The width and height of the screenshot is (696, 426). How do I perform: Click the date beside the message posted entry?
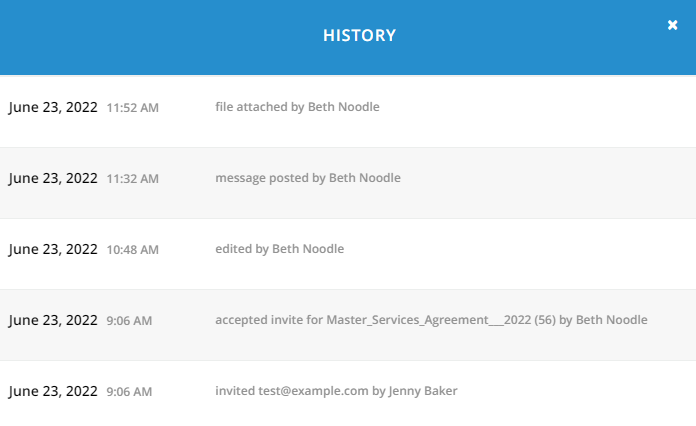[x=53, y=178]
